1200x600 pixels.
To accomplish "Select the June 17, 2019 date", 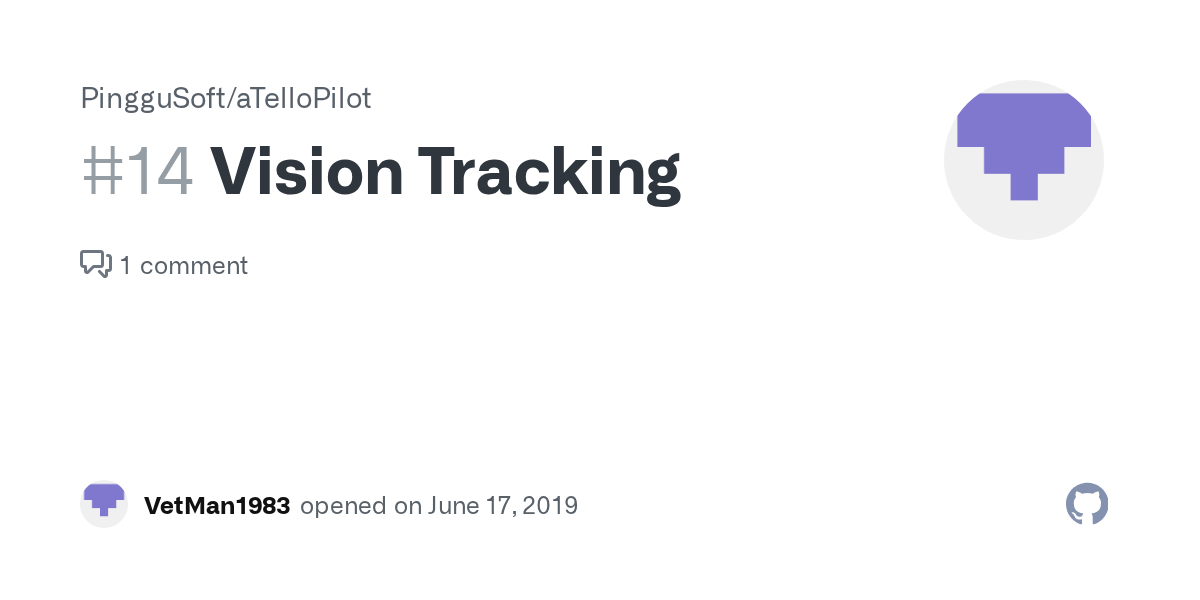I will [x=502, y=506].
